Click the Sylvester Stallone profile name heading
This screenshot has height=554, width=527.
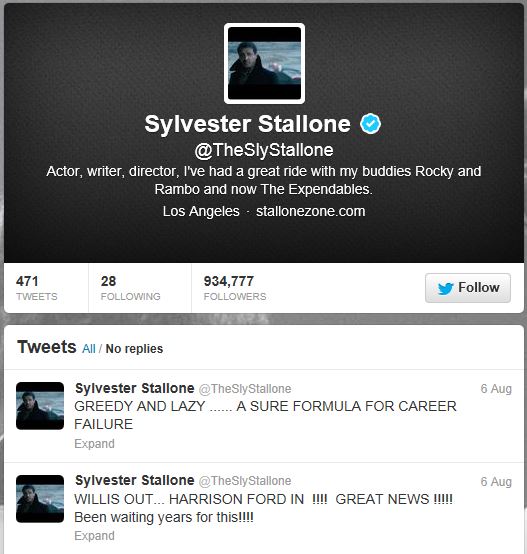tap(248, 124)
